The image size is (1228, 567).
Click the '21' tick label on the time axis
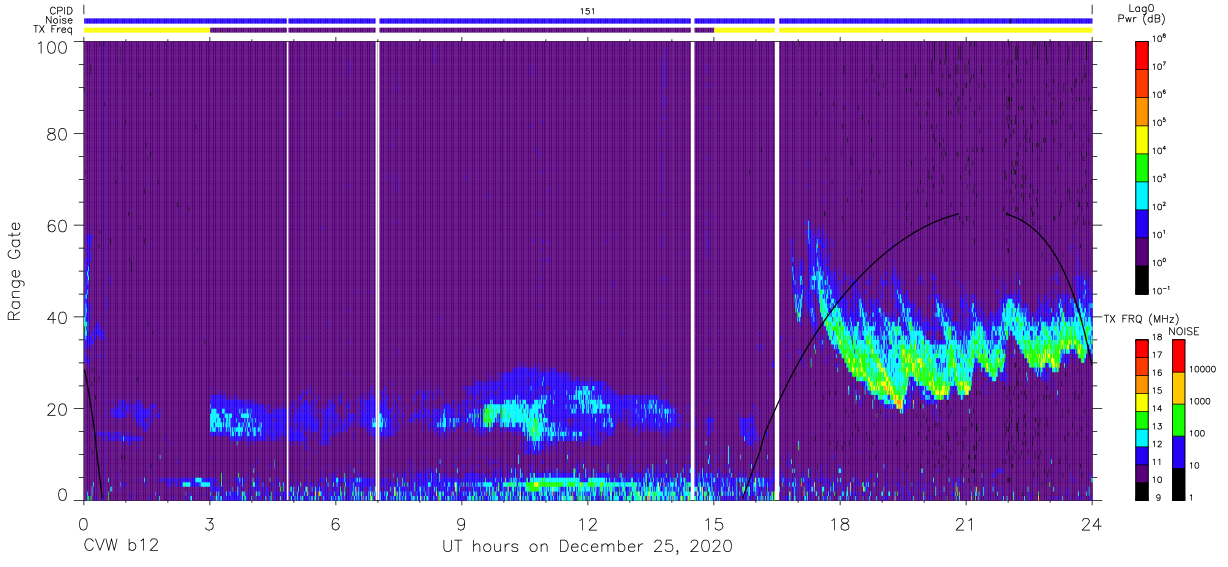click(965, 523)
